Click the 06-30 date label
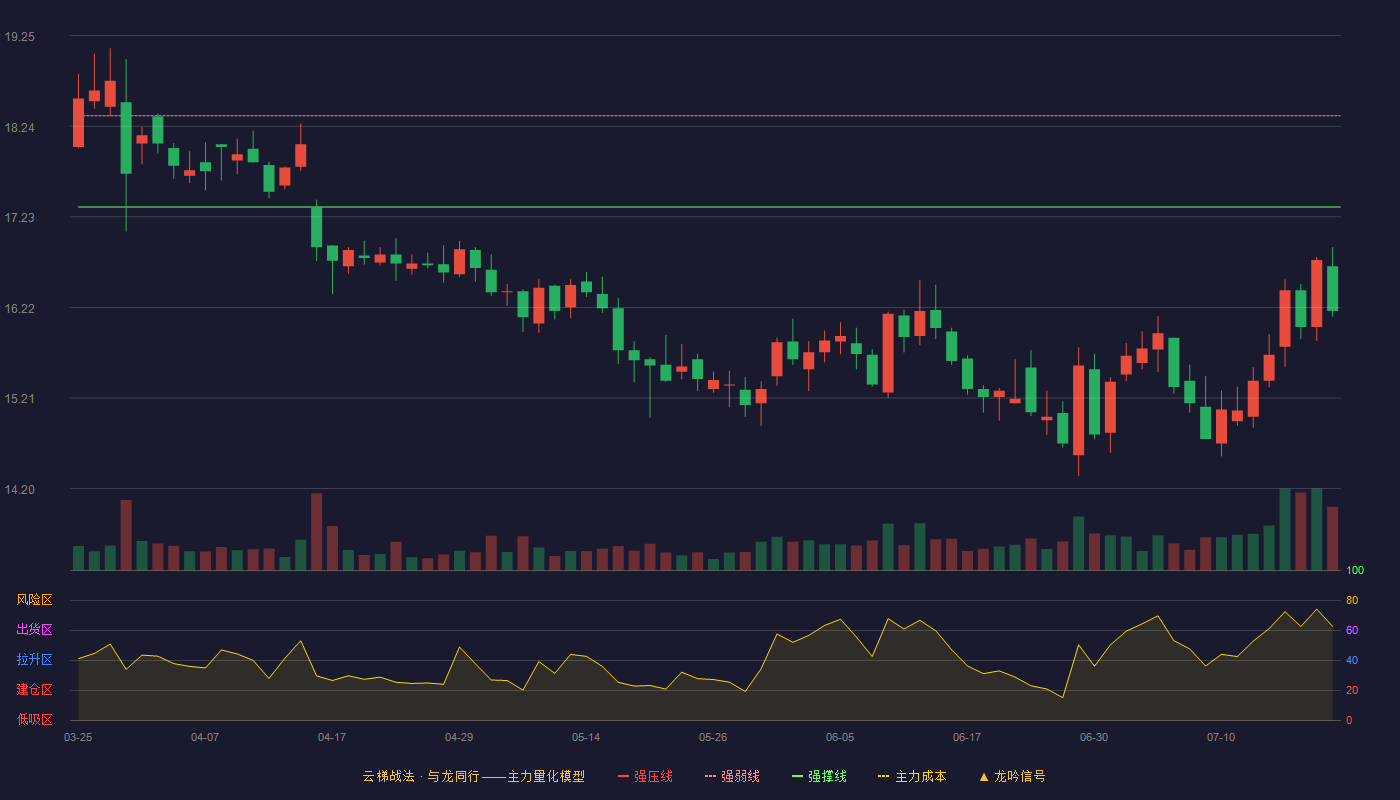Screen dimensions: 1400x800 [1094, 737]
